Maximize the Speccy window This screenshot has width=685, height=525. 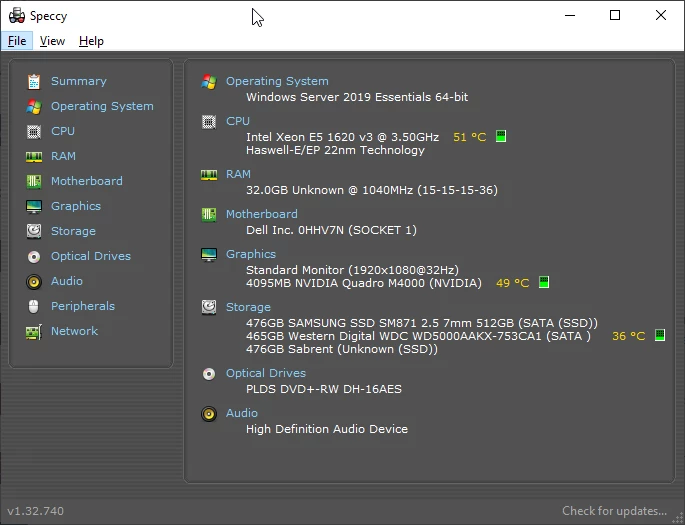615,15
